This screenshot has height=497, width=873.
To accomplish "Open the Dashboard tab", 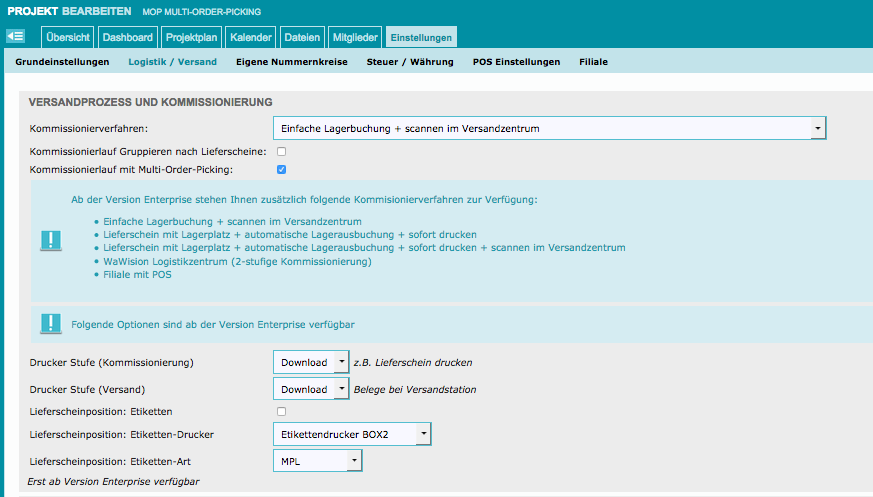I will click(127, 38).
